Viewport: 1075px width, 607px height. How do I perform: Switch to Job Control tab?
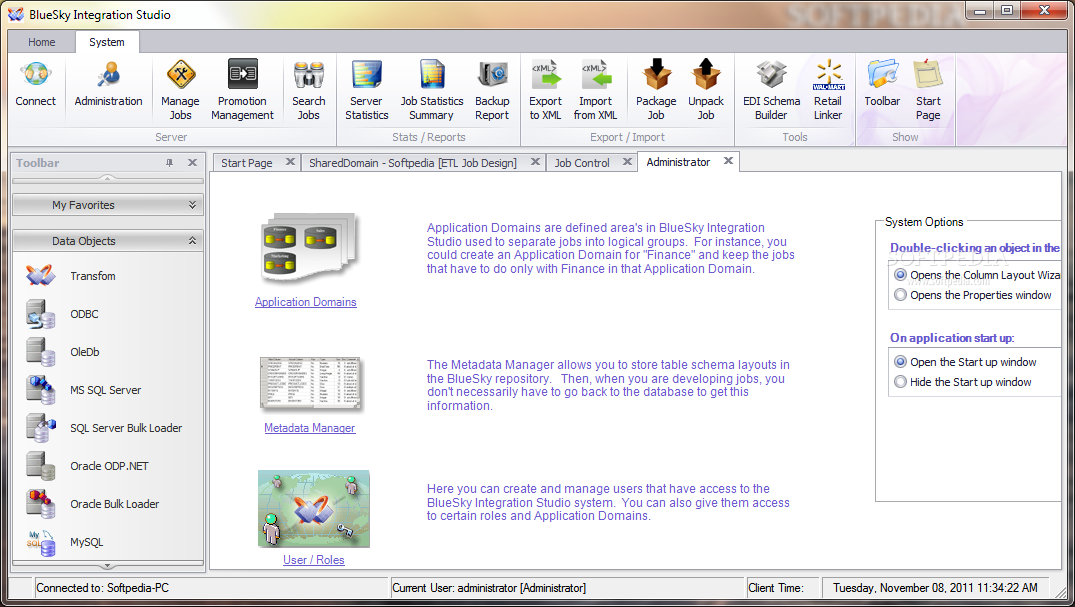click(x=582, y=163)
